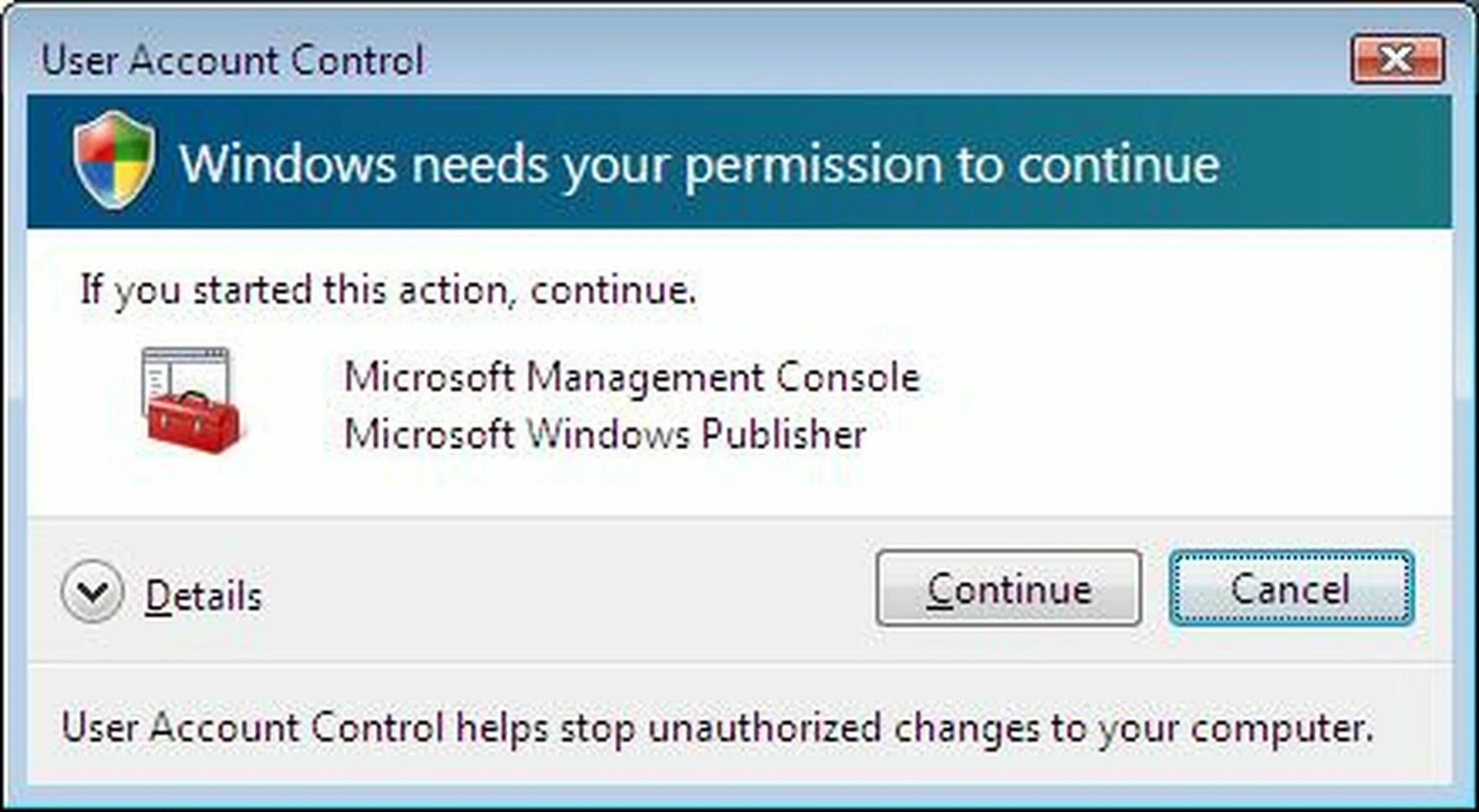Click the word 'continue' in the teal heading
The height and width of the screenshot is (812, 1479).
(1119, 164)
